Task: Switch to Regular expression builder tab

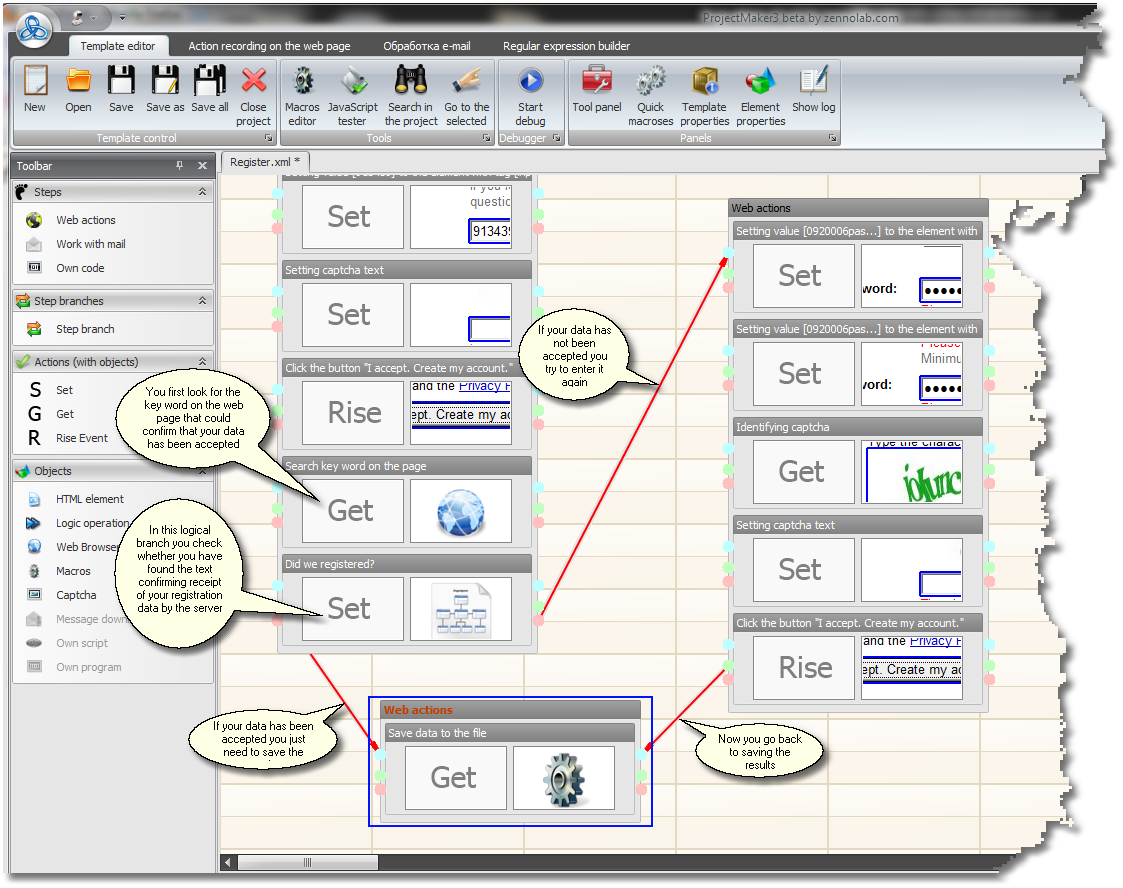Action: 566,46
